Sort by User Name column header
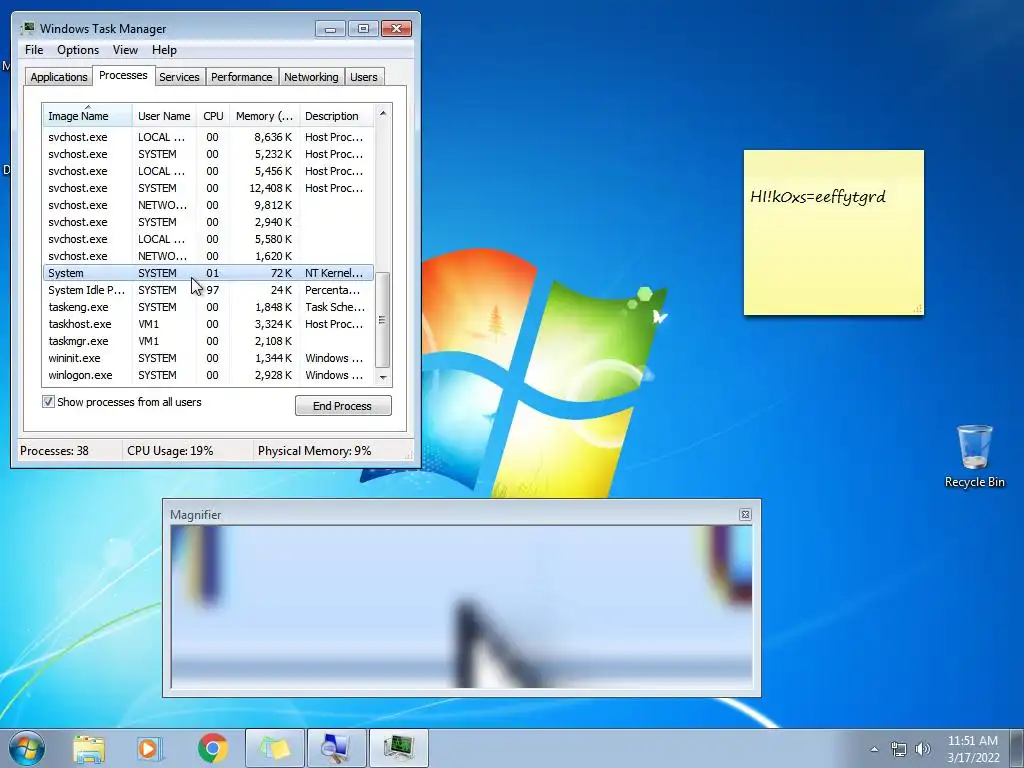This screenshot has width=1024, height=768. [x=164, y=116]
